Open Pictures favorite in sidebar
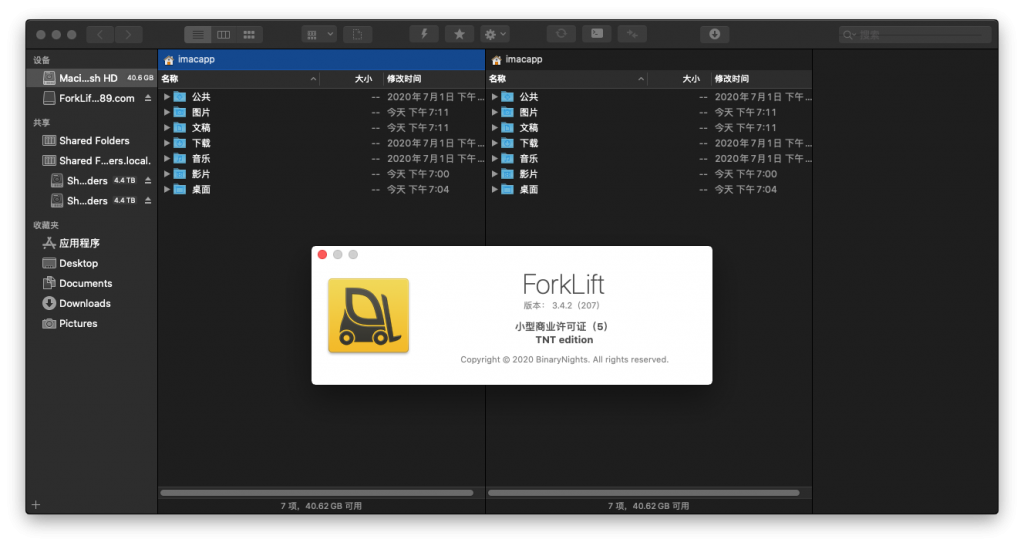Viewport: 1024px width, 546px height. click(x=91, y=323)
